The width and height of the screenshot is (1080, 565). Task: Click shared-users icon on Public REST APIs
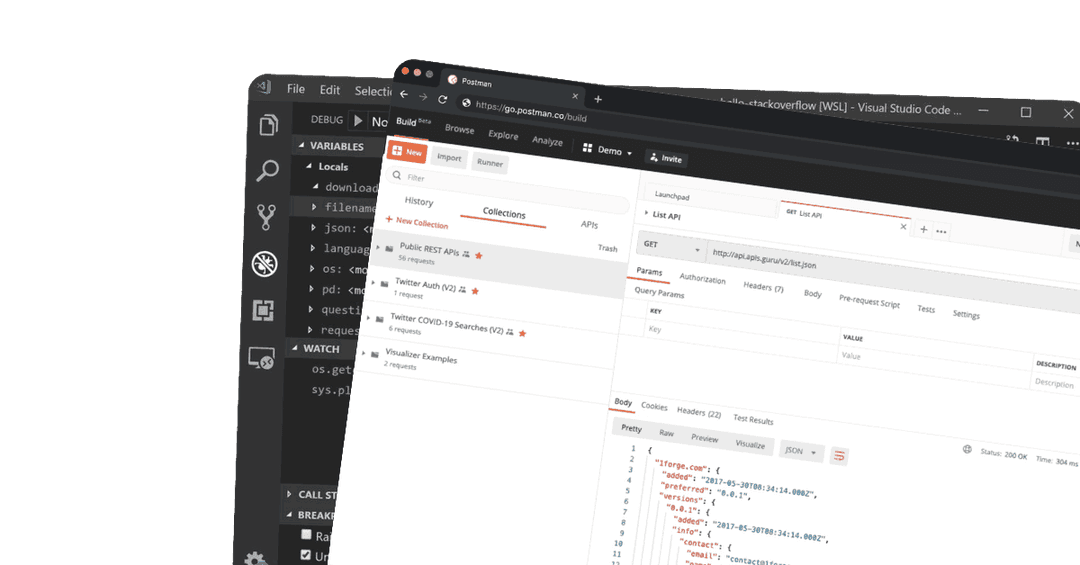pyautogui.click(x=466, y=254)
